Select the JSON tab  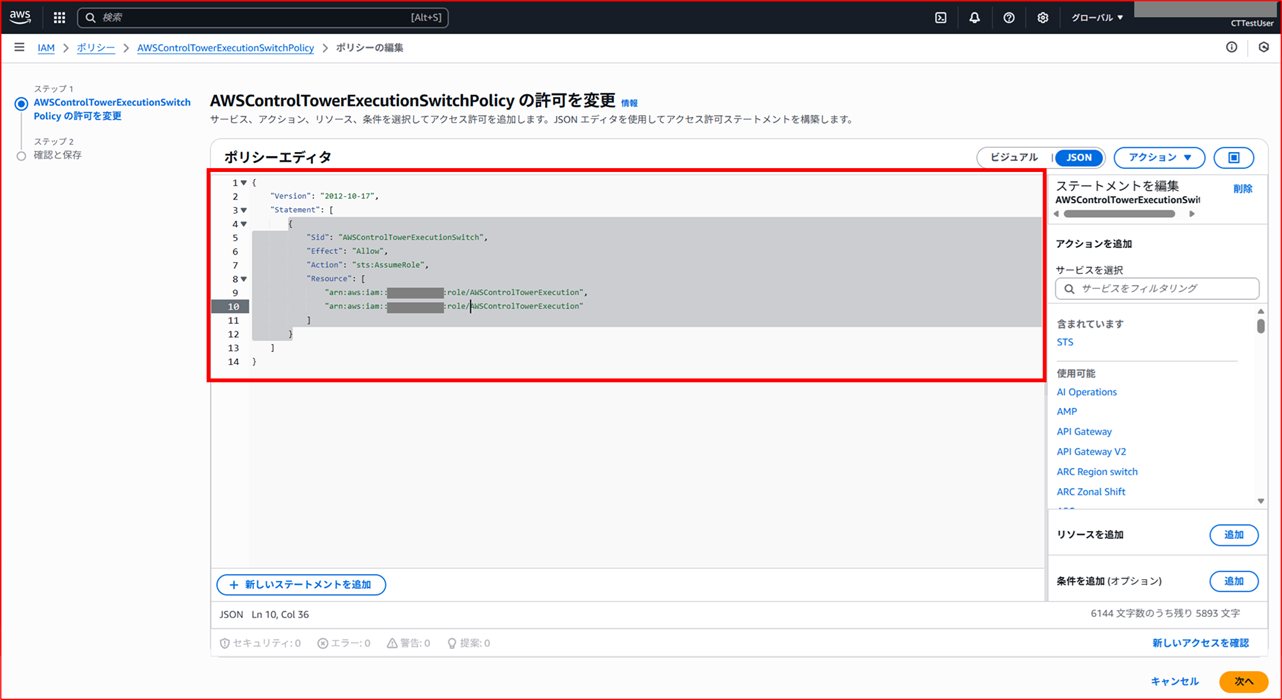pyautogui.click(x=1079, y=157)
